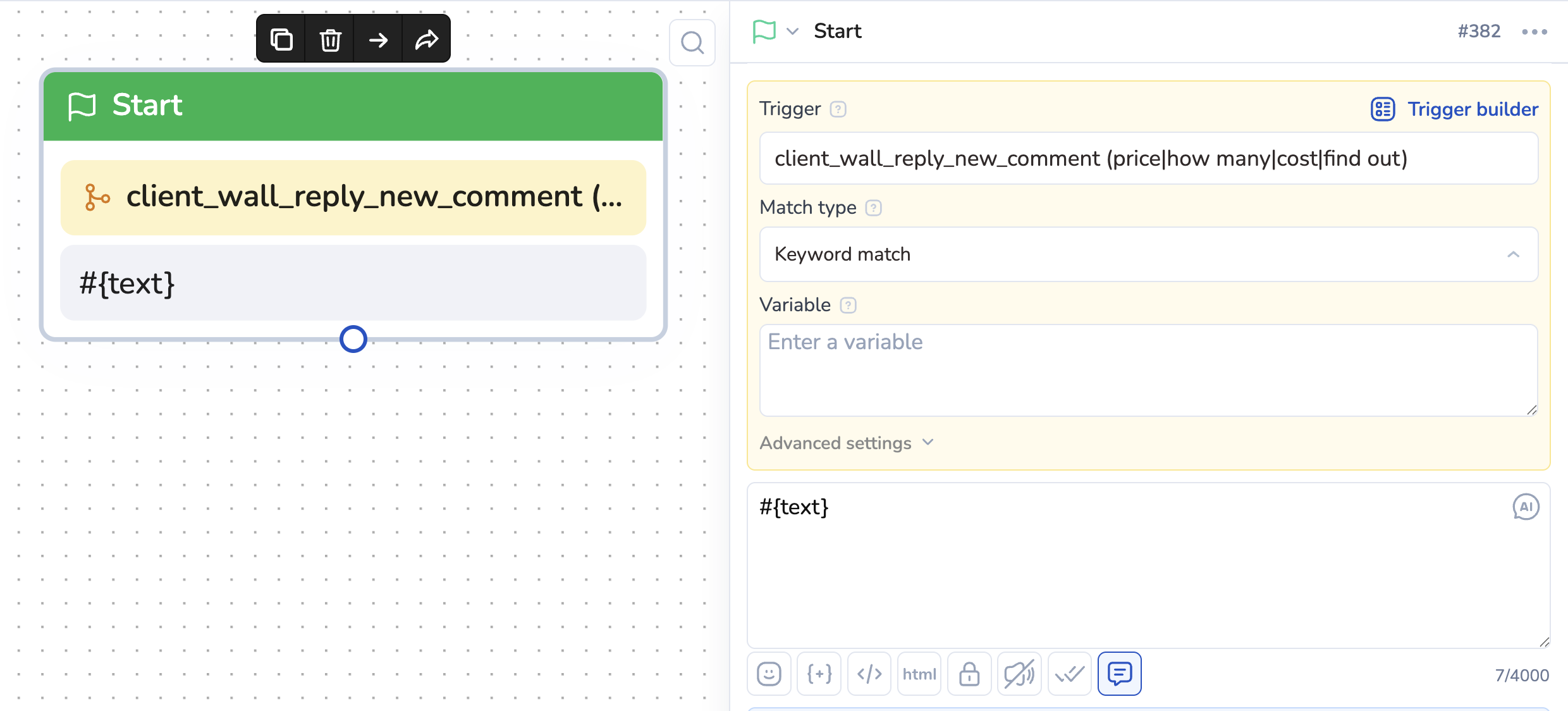Delete the block with trash icon

330,40
